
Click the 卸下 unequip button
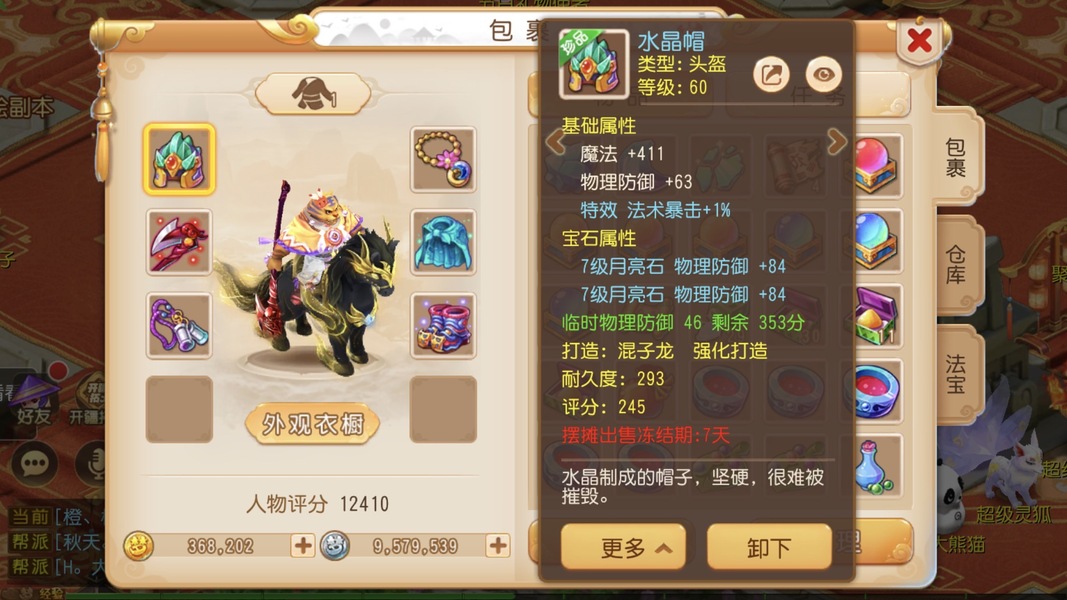pyautogui.click(x=770, y=547)
